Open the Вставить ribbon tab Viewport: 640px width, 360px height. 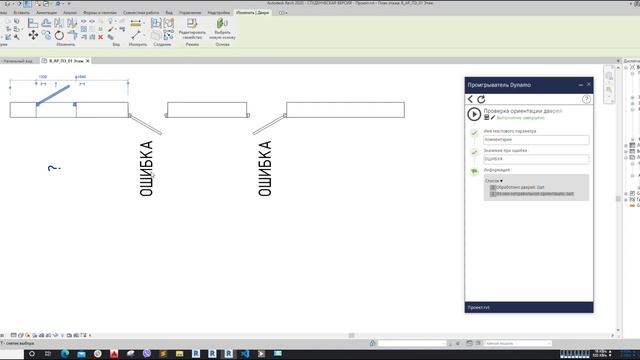[x=21, y=13]
